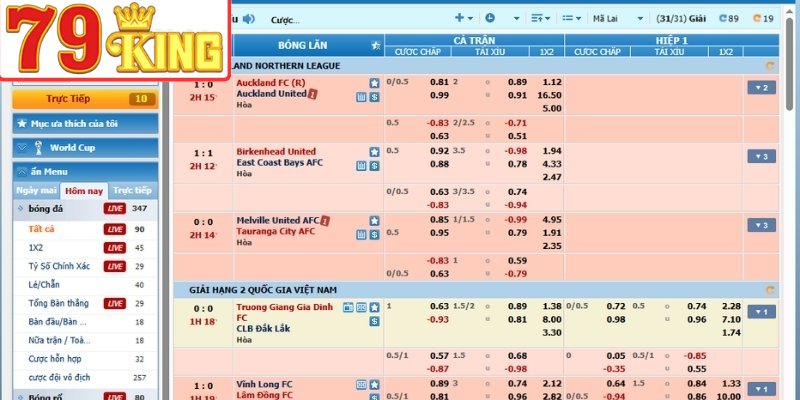Viewport: 800px width, 400px height.
Task: Open dollar icon for Tauranga City AFC
Action: coord(374,234)
